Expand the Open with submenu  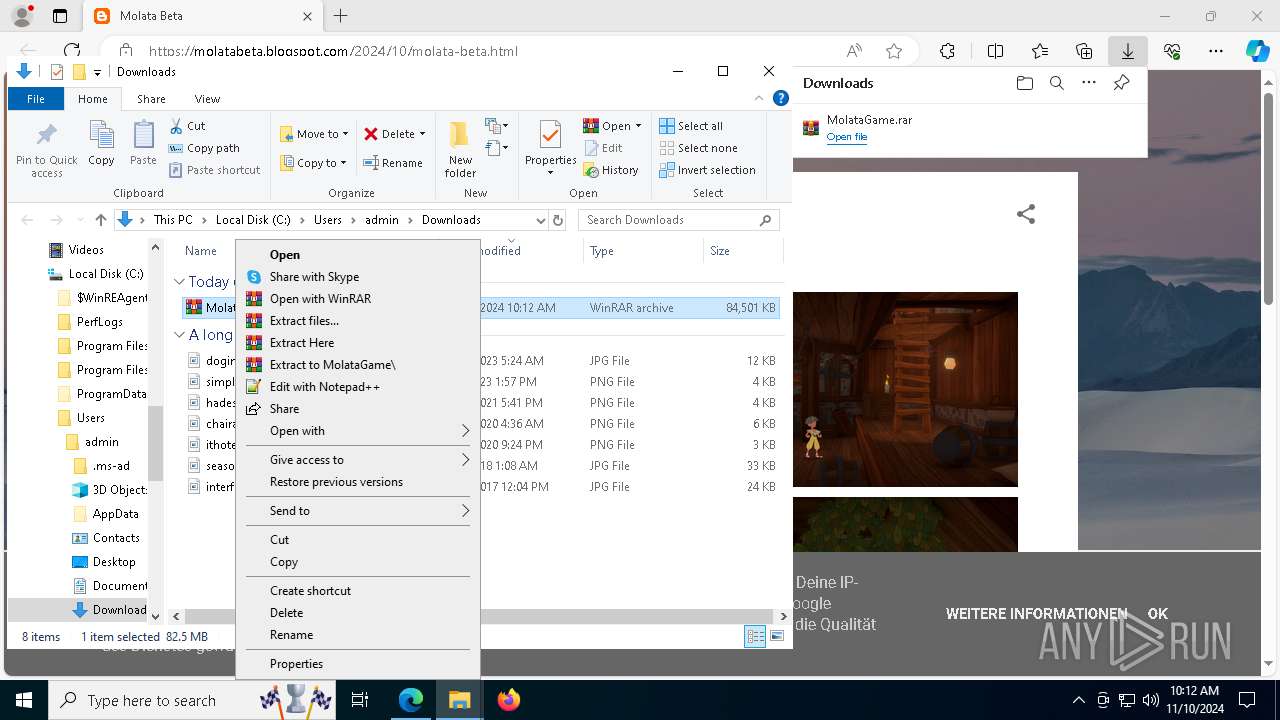357,431
